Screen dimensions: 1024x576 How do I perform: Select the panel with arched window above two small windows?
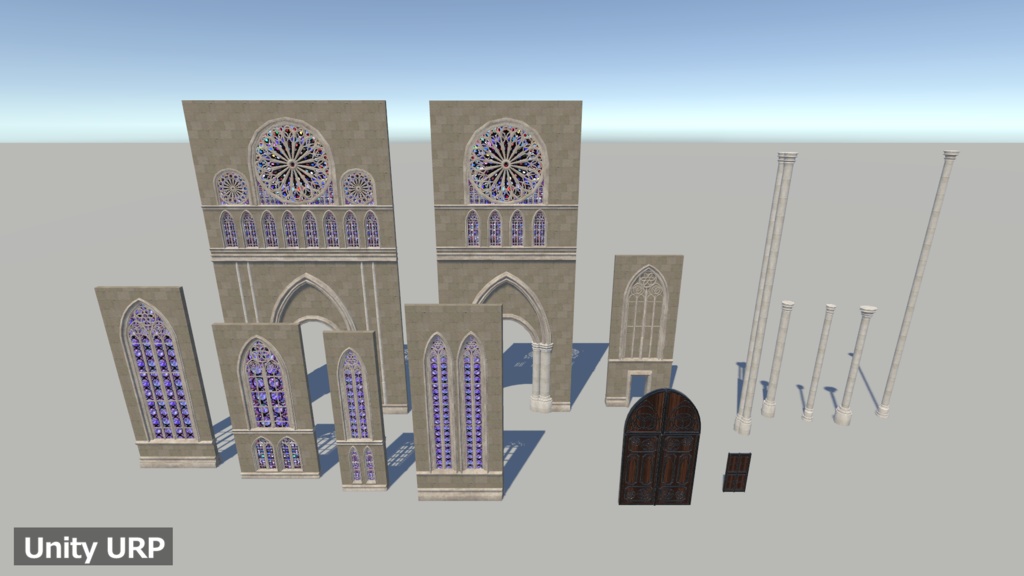(x=266, y=400)
